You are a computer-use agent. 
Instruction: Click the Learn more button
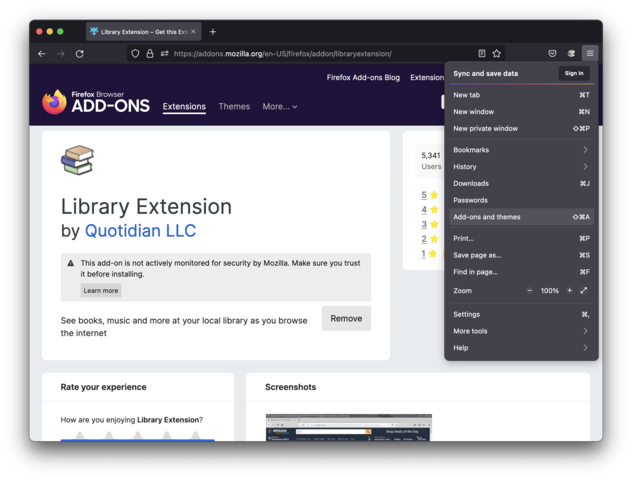101,291
